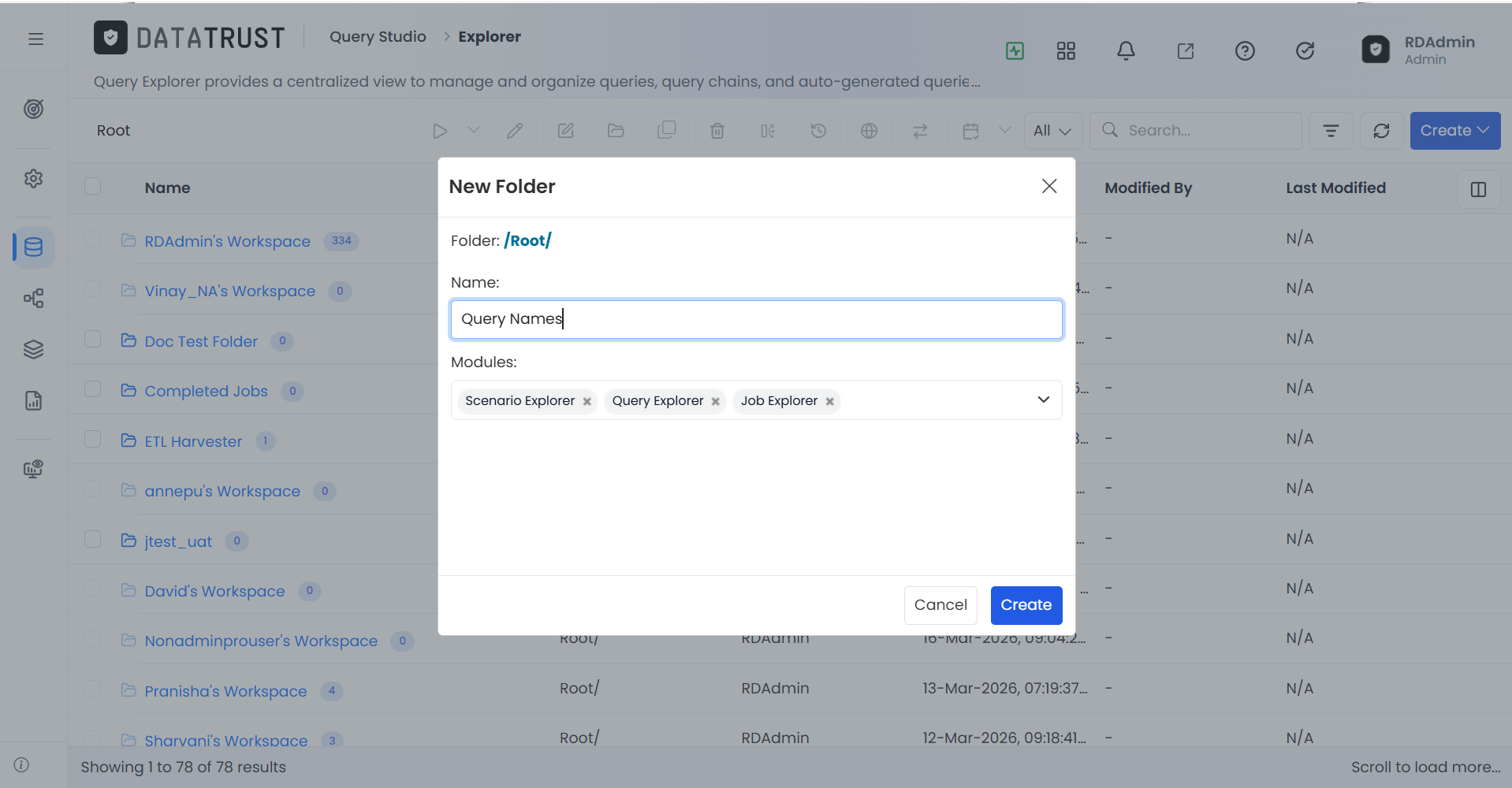Cancel the New Folder dialog
Screen dimensions: 1512x788
pos(940,605)
